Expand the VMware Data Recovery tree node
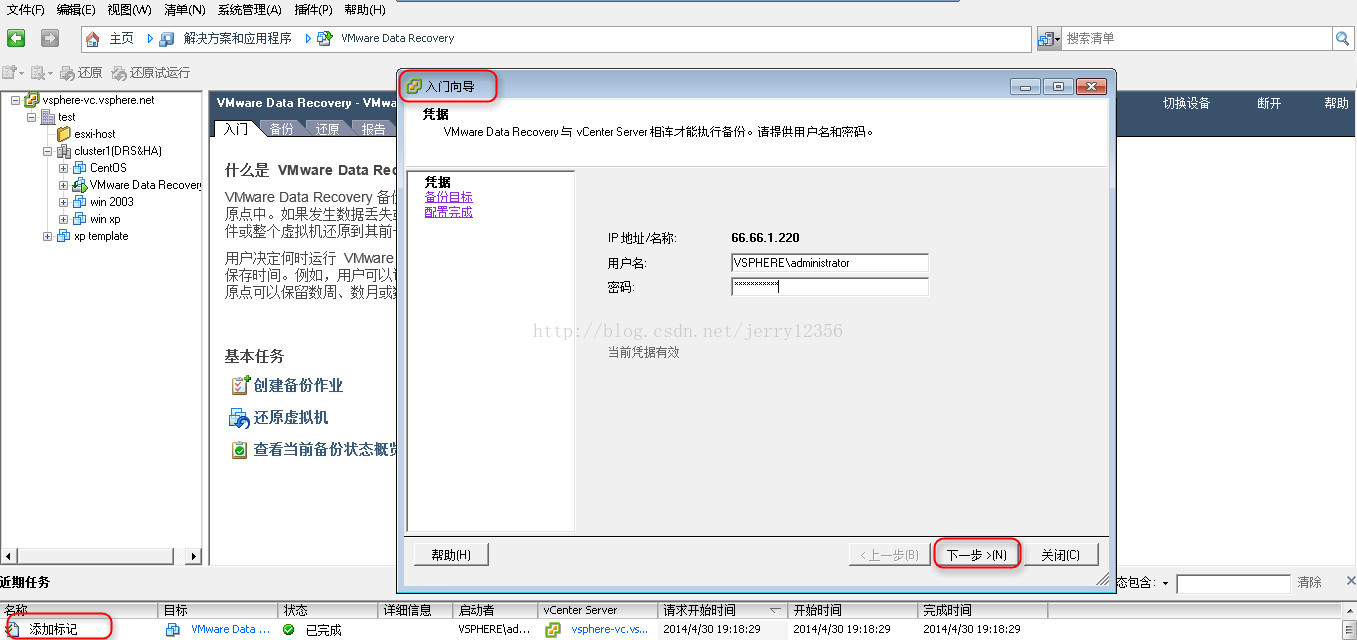Image resolution: width=1357 pixels, height=640 pixels. (63, 185)
